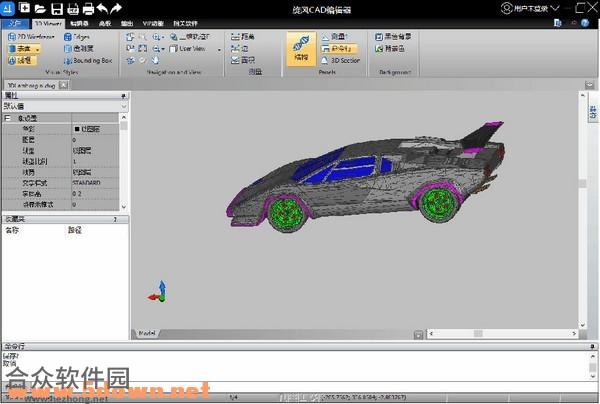
Task: Redo the last undone action
Action: (x=116, y=8)
